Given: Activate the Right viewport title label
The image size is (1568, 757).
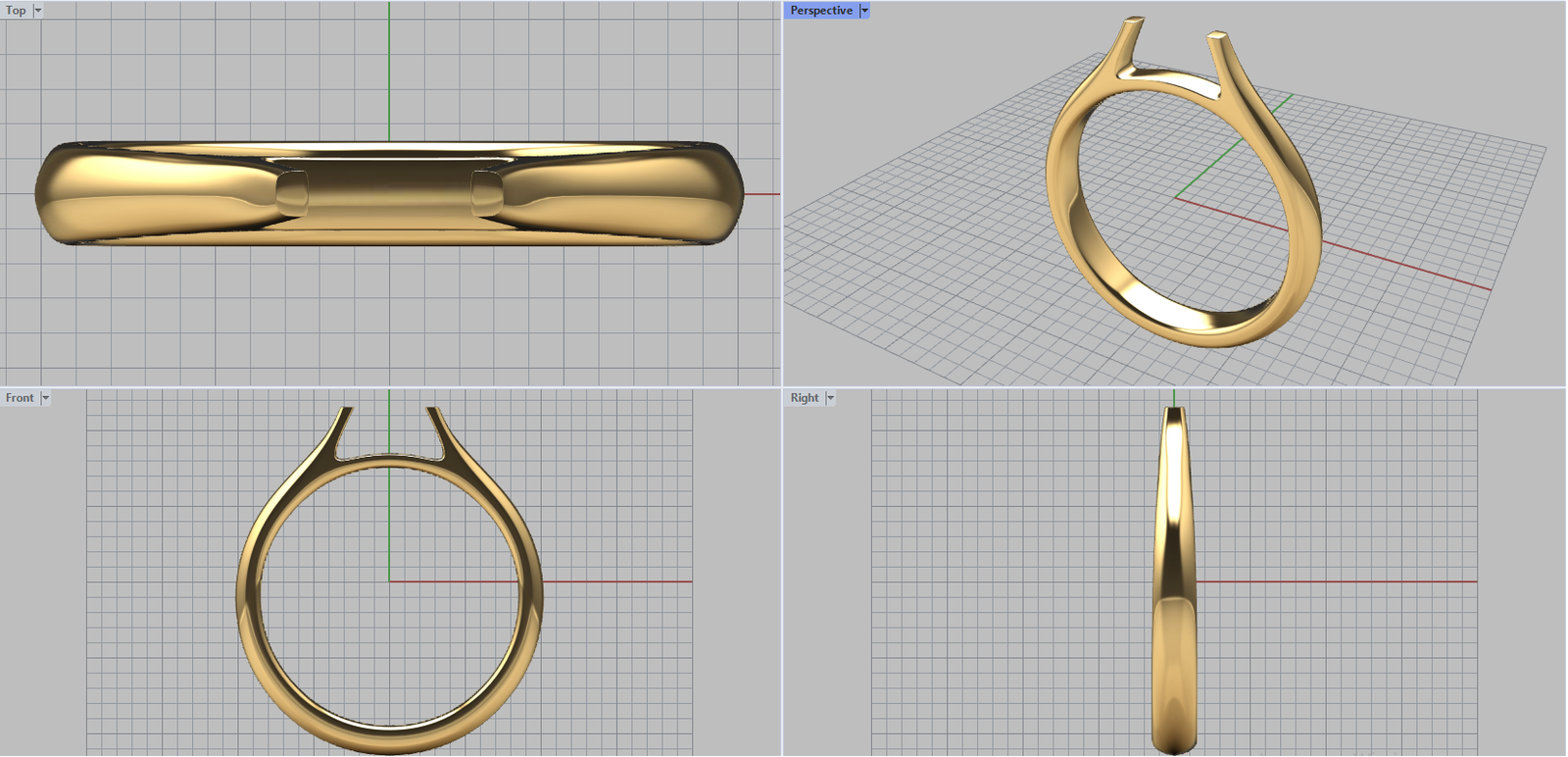Looking at the screenshot, I should [x=805, y=398].
